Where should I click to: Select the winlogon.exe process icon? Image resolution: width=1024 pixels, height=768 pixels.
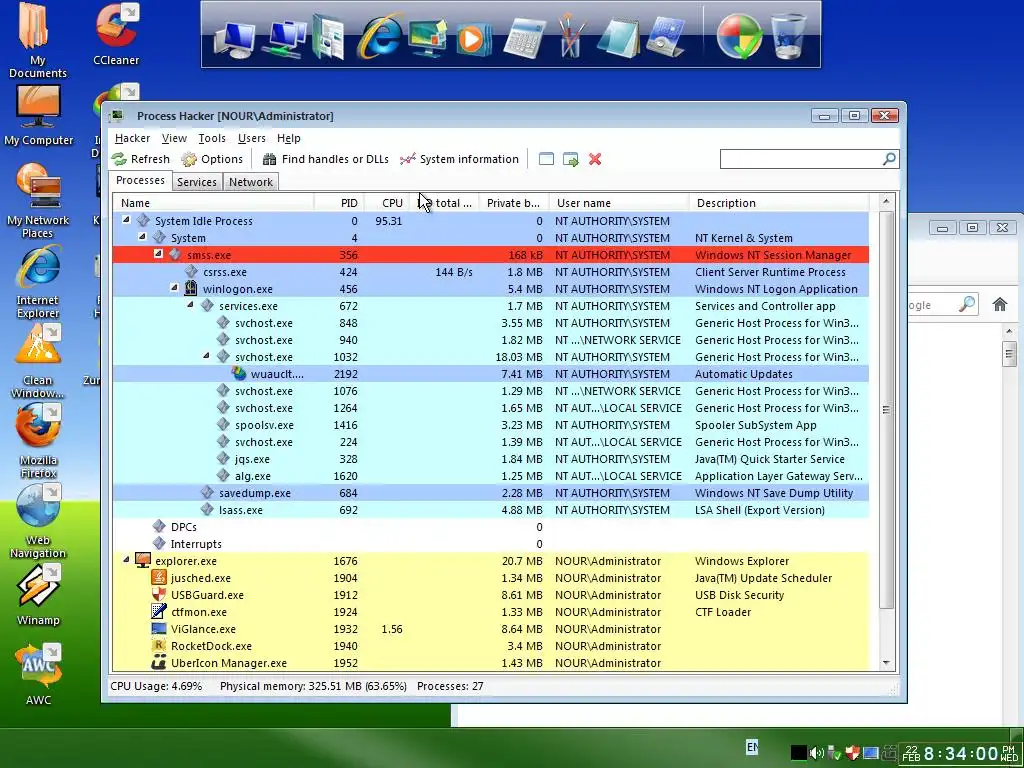click(x=191, y=289)
